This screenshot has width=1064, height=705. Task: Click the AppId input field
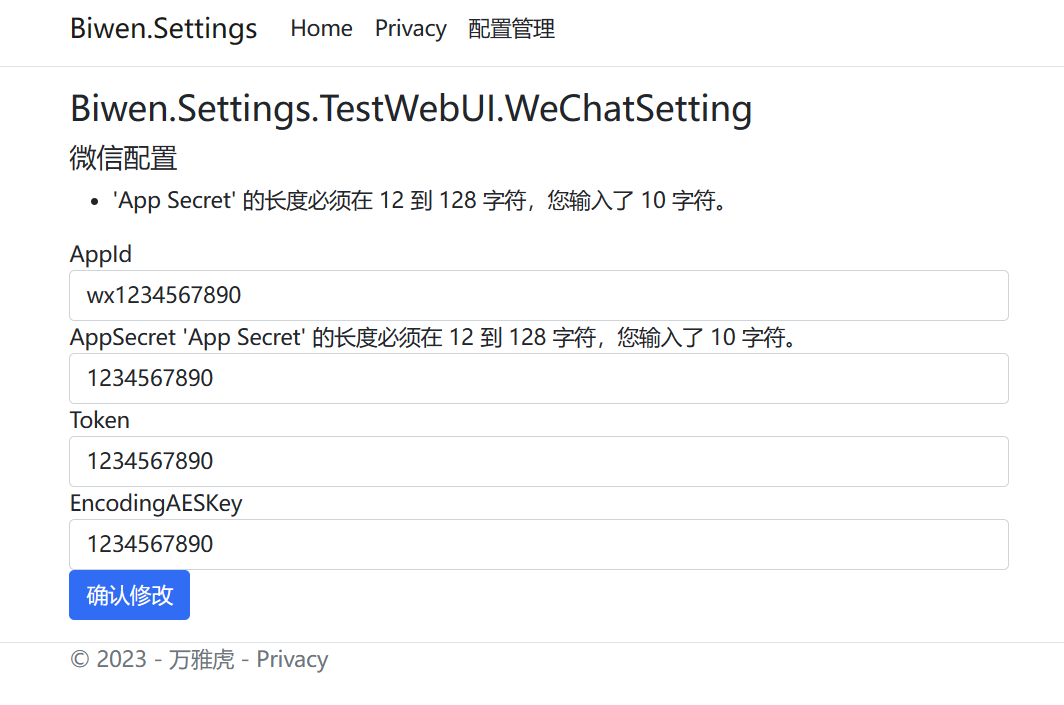pyautogui.click(x=539, y=295)
